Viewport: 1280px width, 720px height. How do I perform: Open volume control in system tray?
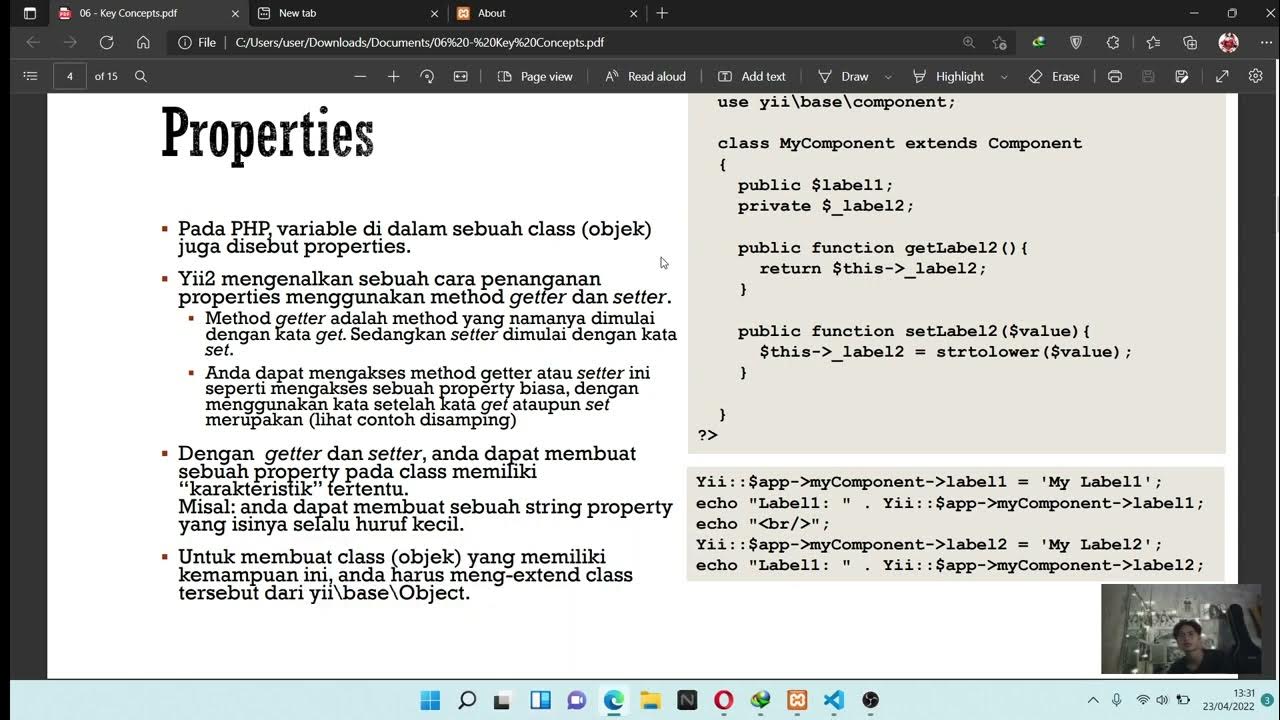(x=1162, y=700)
